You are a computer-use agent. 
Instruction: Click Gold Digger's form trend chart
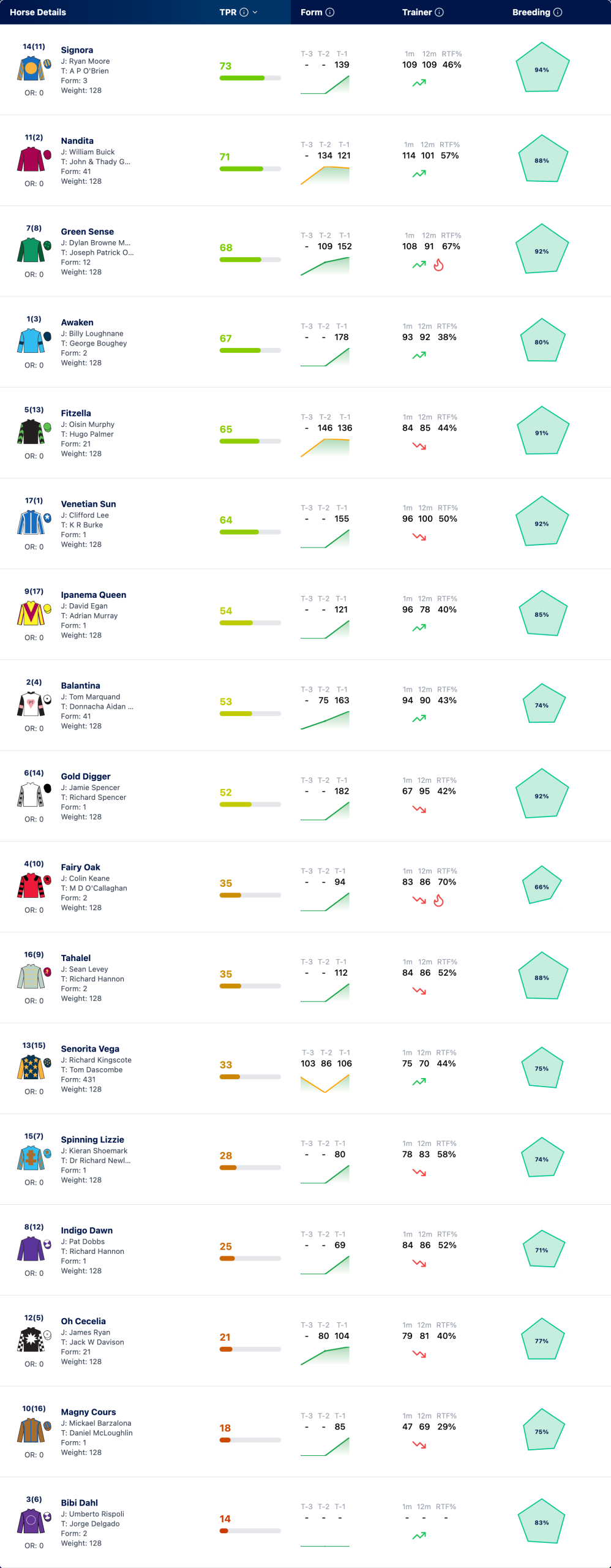pos(325,810)
